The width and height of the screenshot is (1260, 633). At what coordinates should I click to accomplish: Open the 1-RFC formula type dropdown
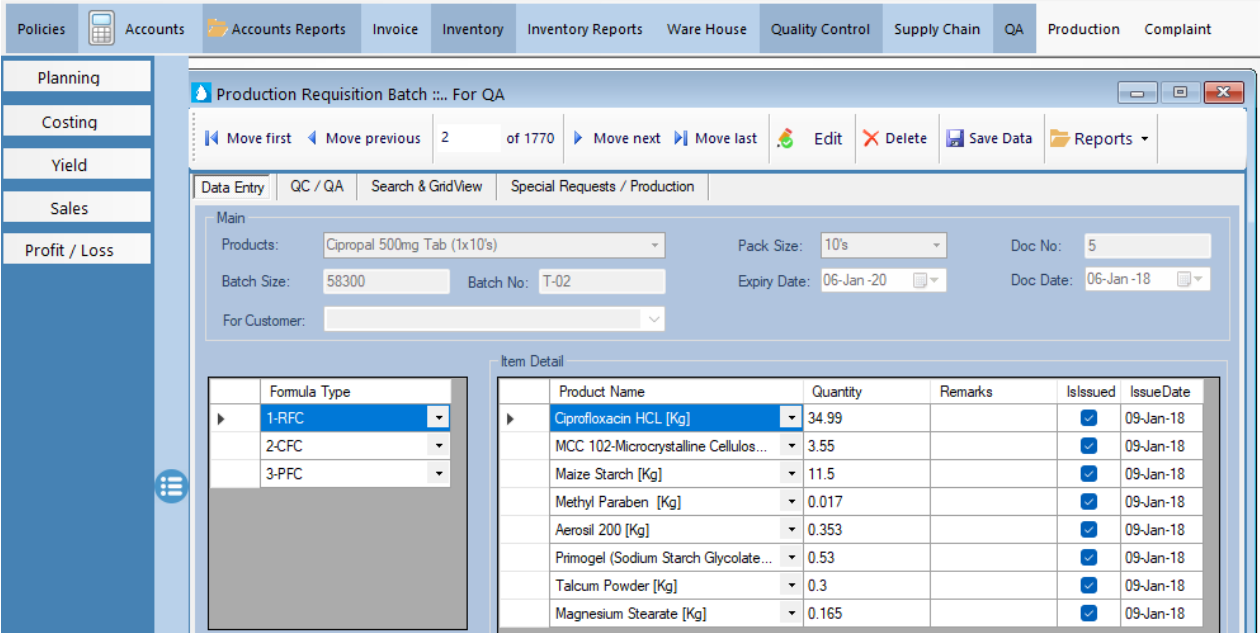coord(438,419)
